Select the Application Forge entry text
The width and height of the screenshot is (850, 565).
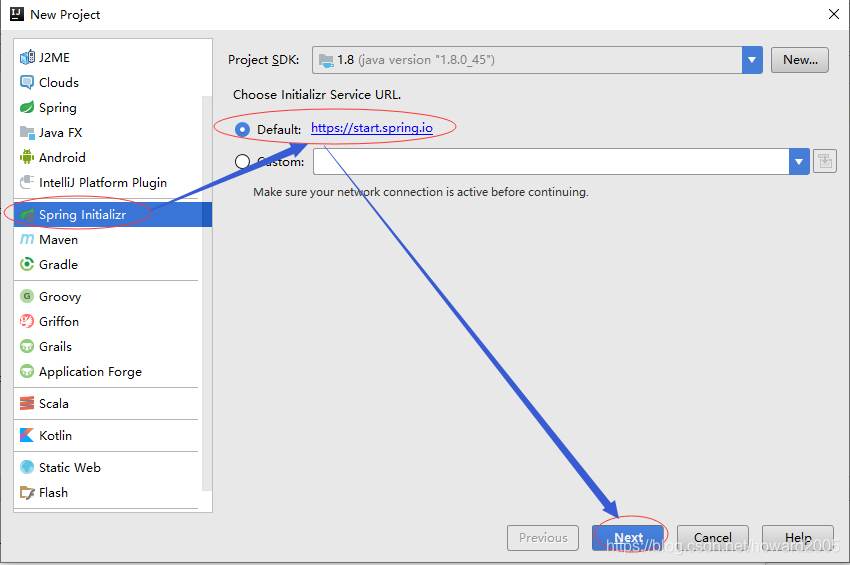tap(91, 371)
